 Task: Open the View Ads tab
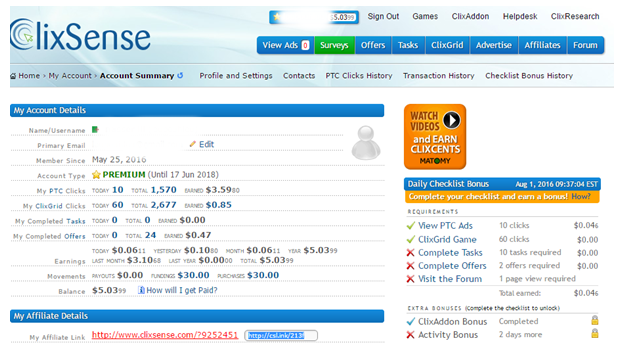click(x=286, y=45)
